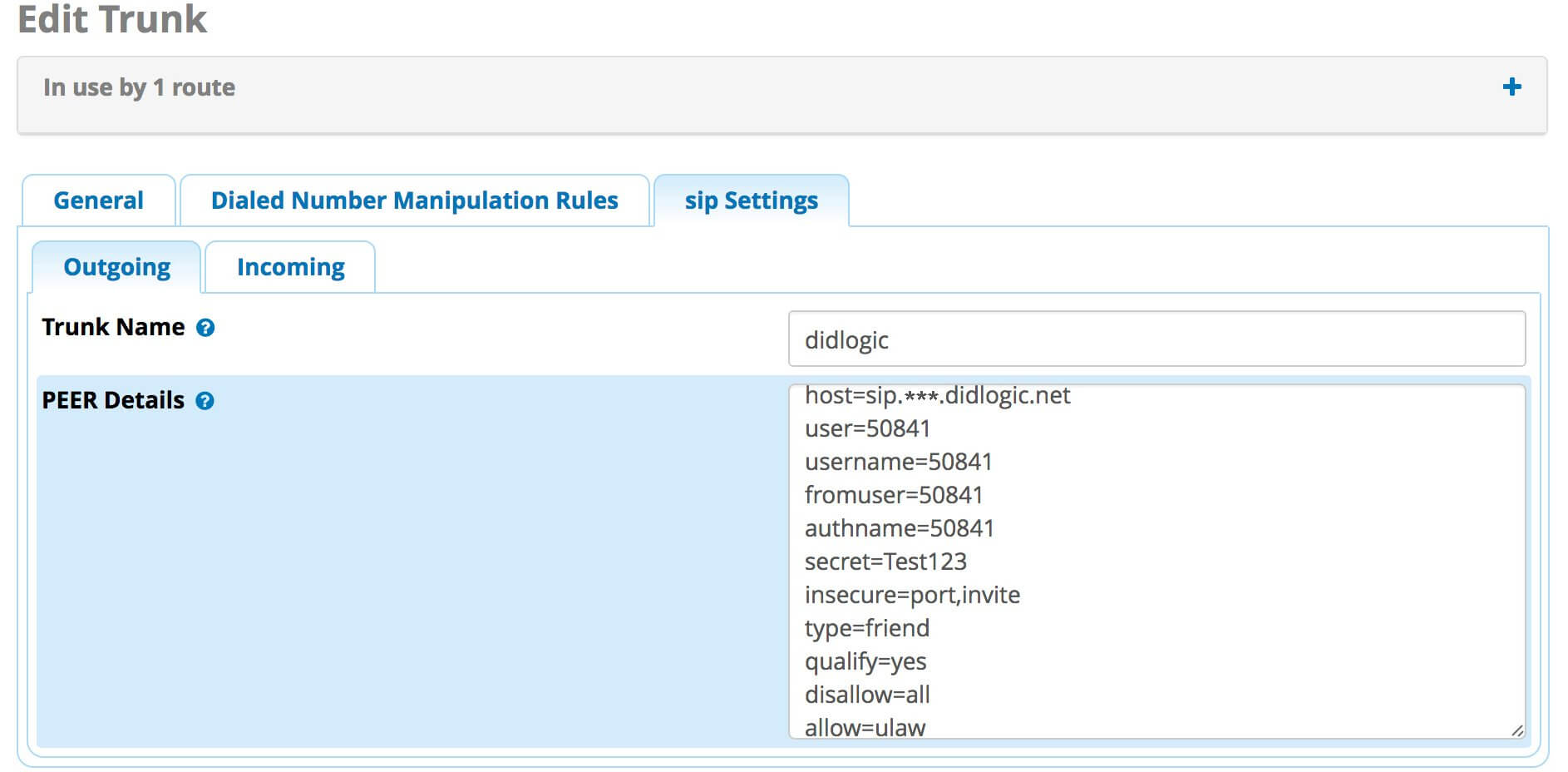Image resolution: width=1568 pixels, height=772 pixels.
Task: Open the Trunk Name help tooltip
Action: 205,327
